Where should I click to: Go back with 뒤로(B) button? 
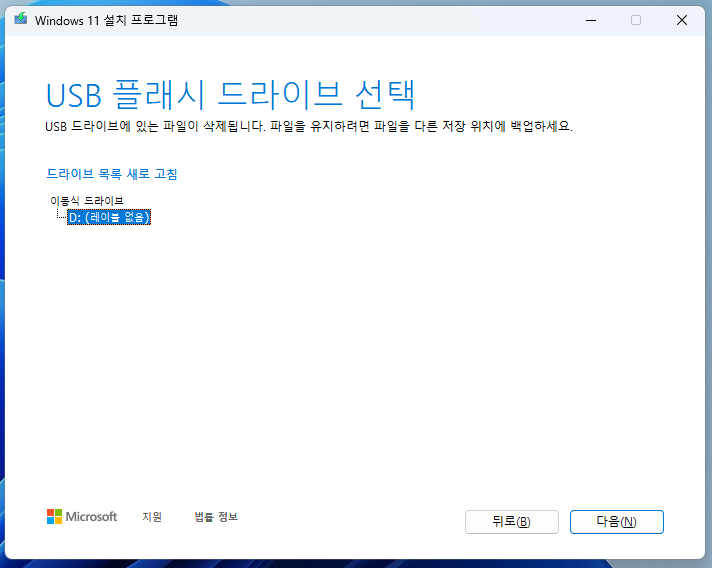click(x=512, y=522)
